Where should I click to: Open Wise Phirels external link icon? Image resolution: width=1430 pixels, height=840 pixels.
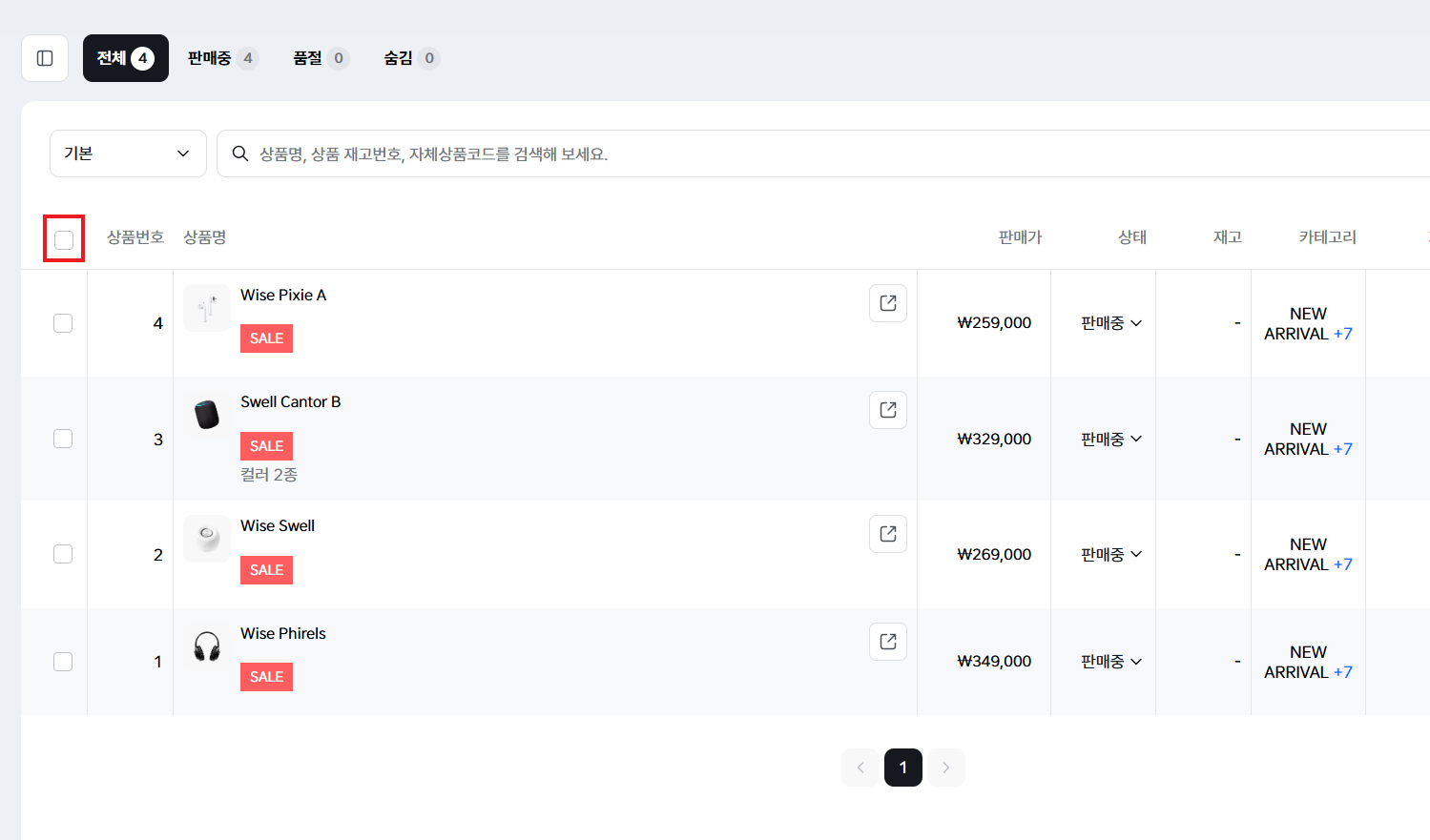coord(888,642)
